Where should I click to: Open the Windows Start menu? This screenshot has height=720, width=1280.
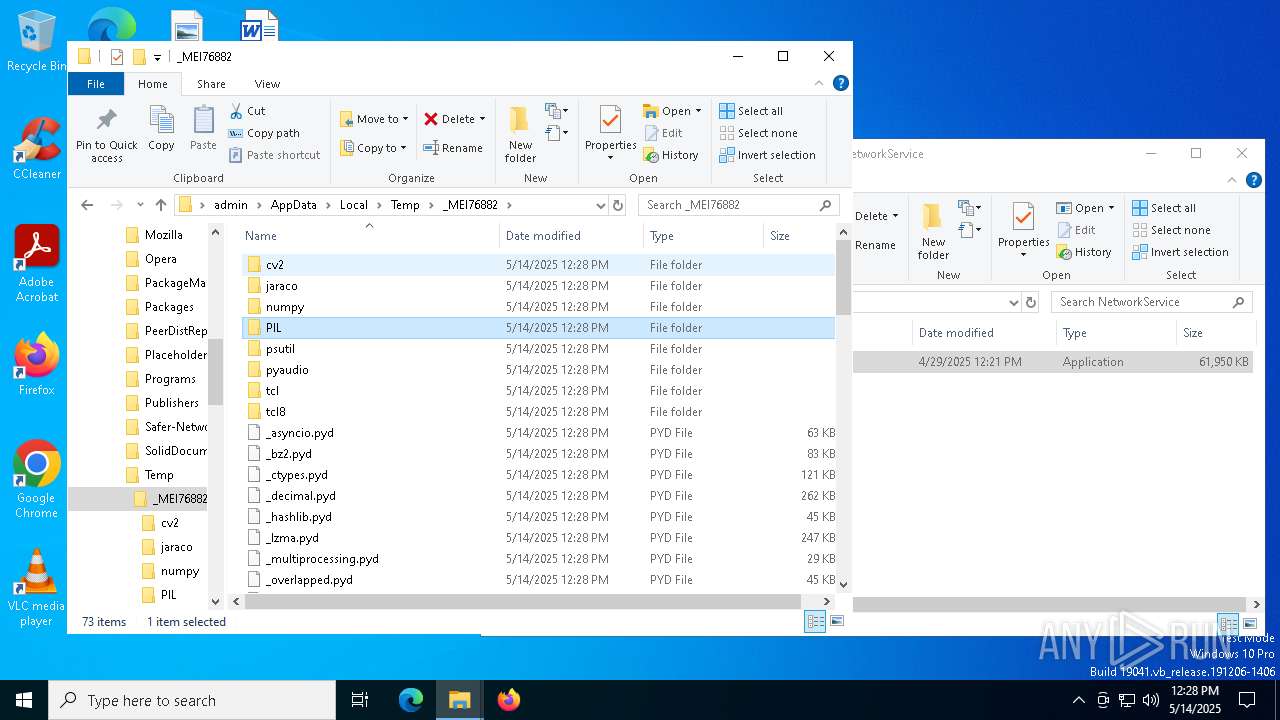[24, 700]
